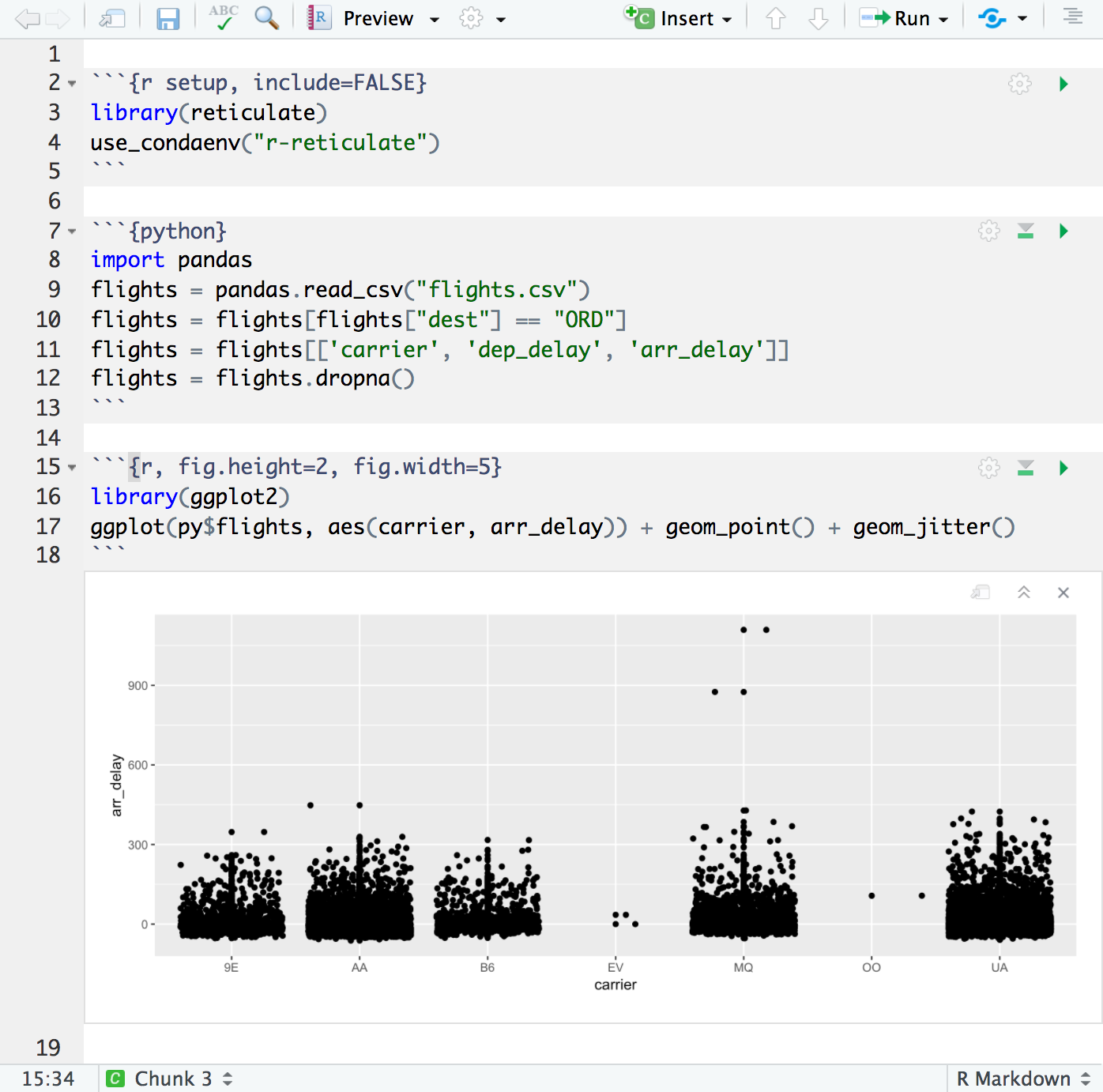The image size is (1103, 1092).
Task: Open ggplot chunk options gear
Action: [x=988, y=468]
